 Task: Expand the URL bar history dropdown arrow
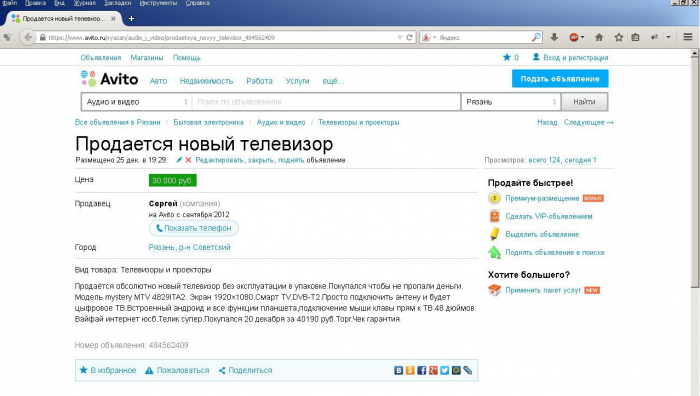[400, 38]
